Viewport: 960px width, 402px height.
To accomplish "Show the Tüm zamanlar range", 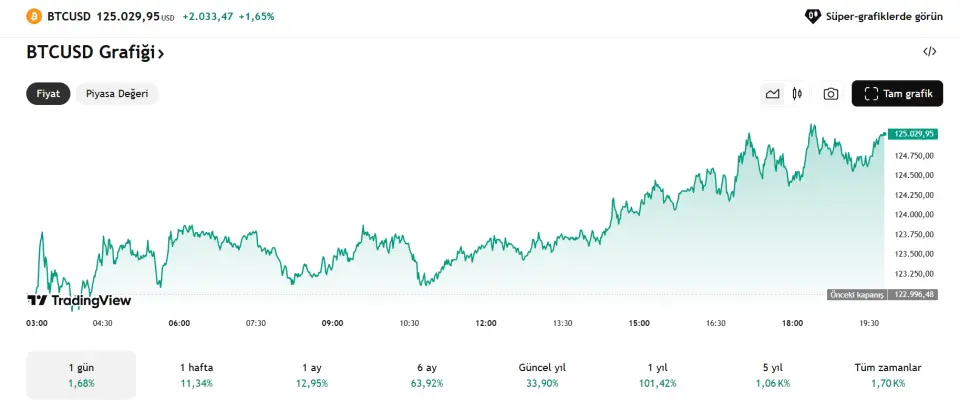I will point(888,375).
